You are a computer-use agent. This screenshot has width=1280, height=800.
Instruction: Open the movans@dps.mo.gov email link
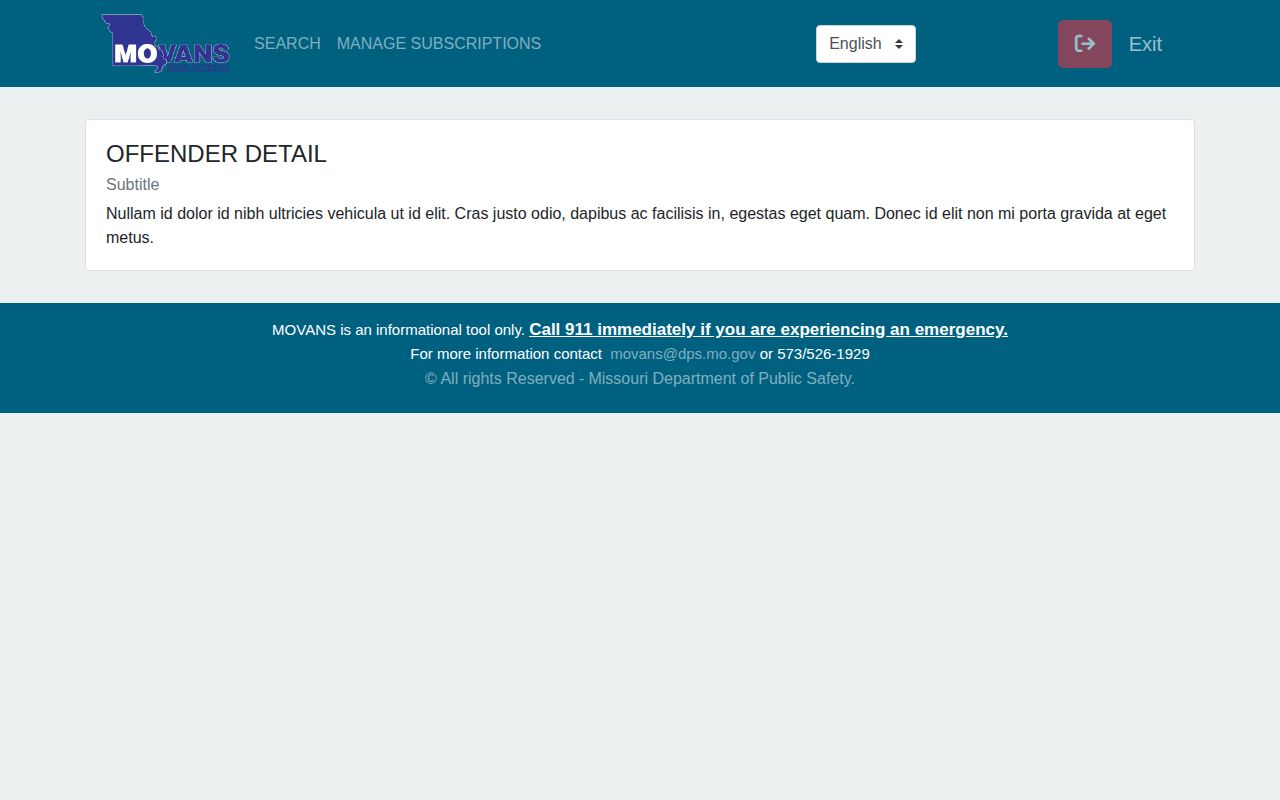(x=683, y=354)
